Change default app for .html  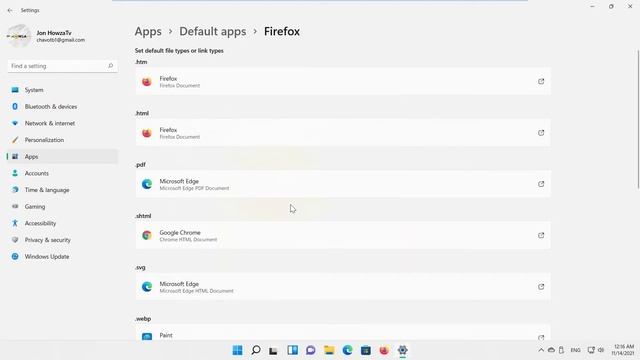point(343,133)
